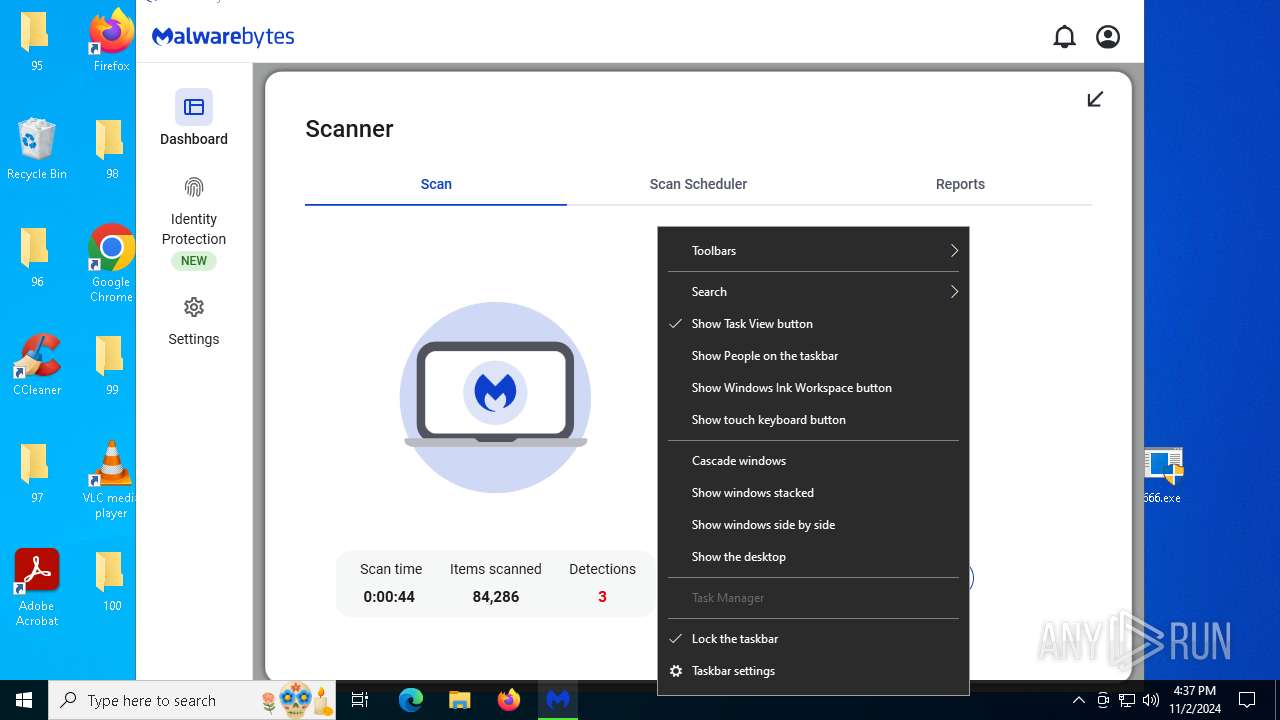The height and width of the screenshot is (720, 1280).
Task: Select Google Chrome desktop shortcut
Action: tap(111, 263)
